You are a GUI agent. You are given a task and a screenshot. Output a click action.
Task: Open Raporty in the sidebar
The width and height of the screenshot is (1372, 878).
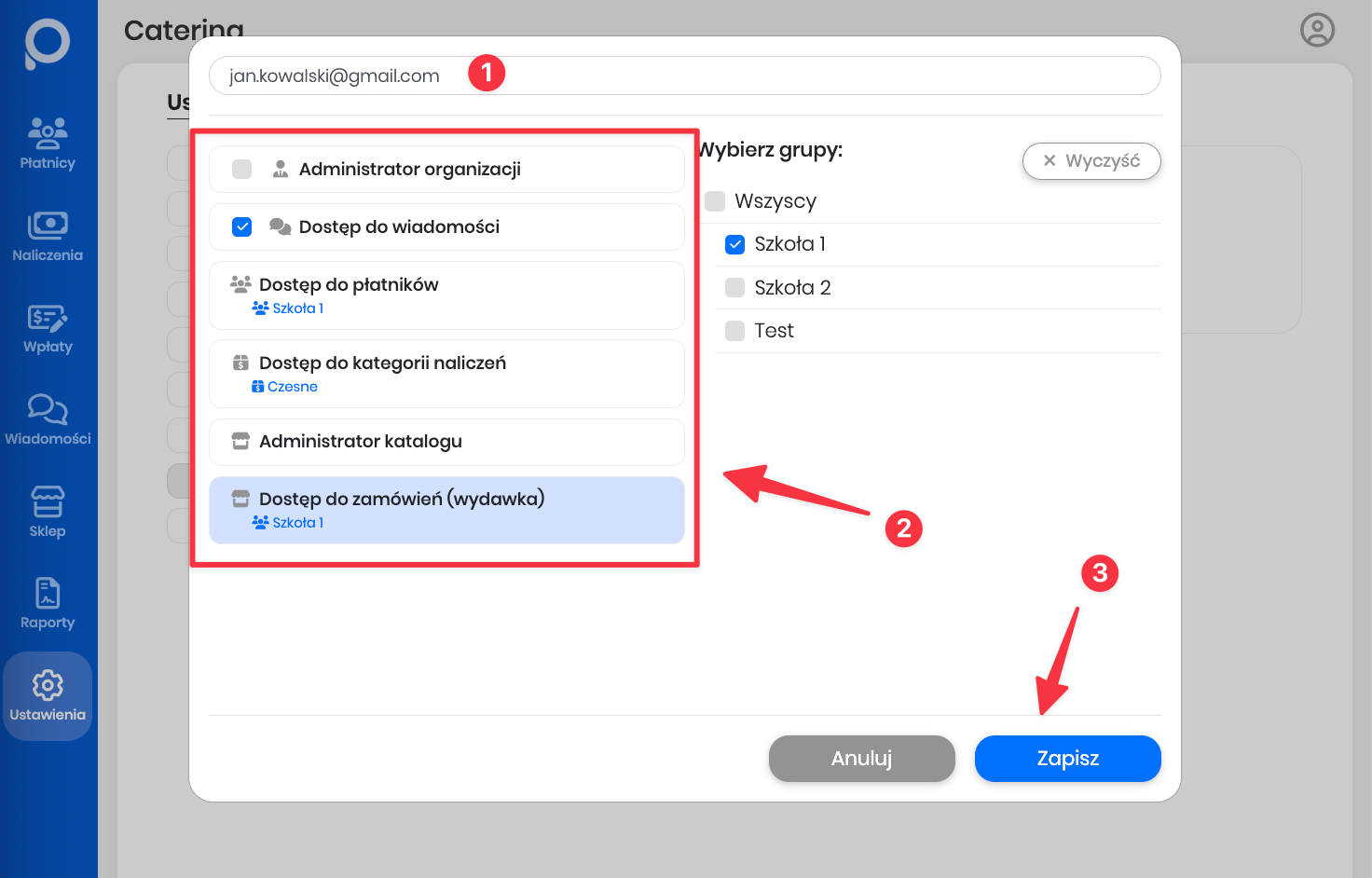(x=48, y=603)
